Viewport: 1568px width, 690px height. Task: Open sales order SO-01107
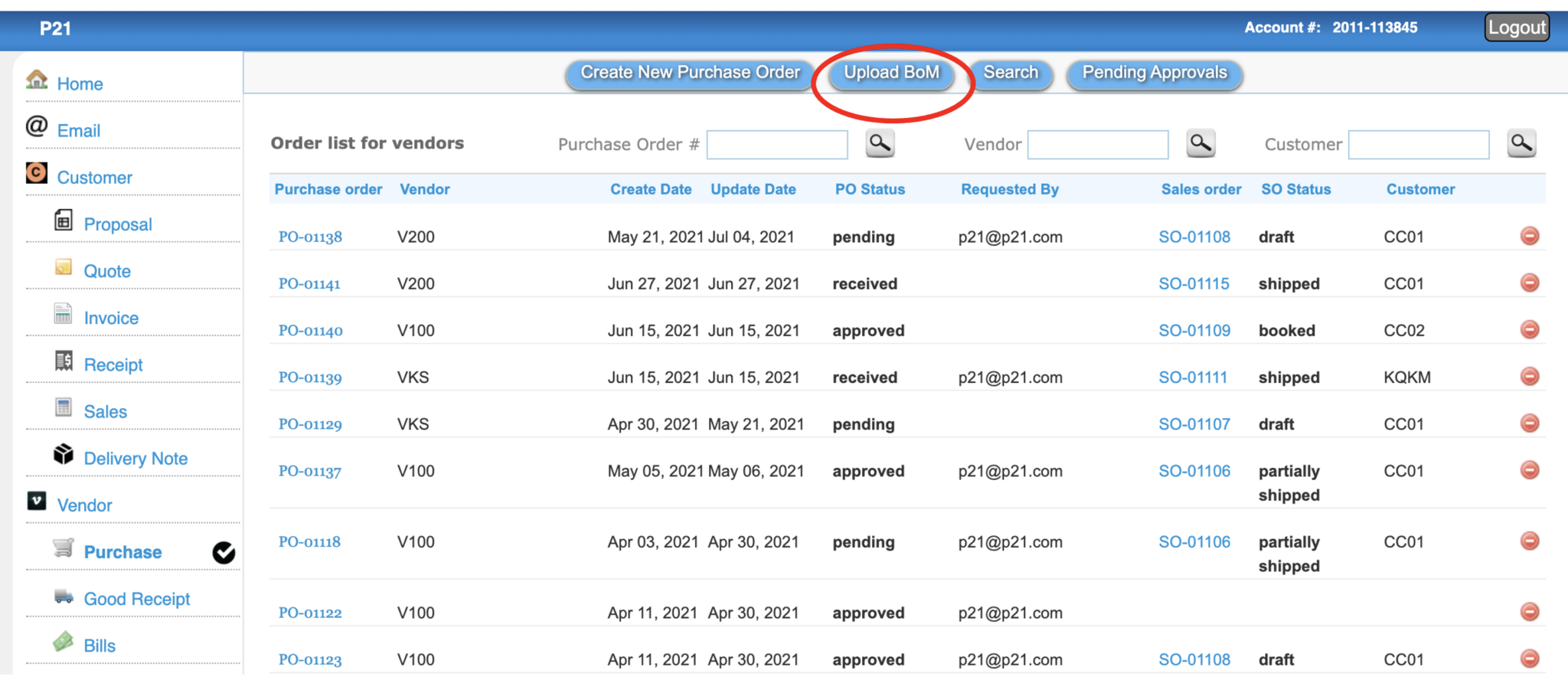1194,424
